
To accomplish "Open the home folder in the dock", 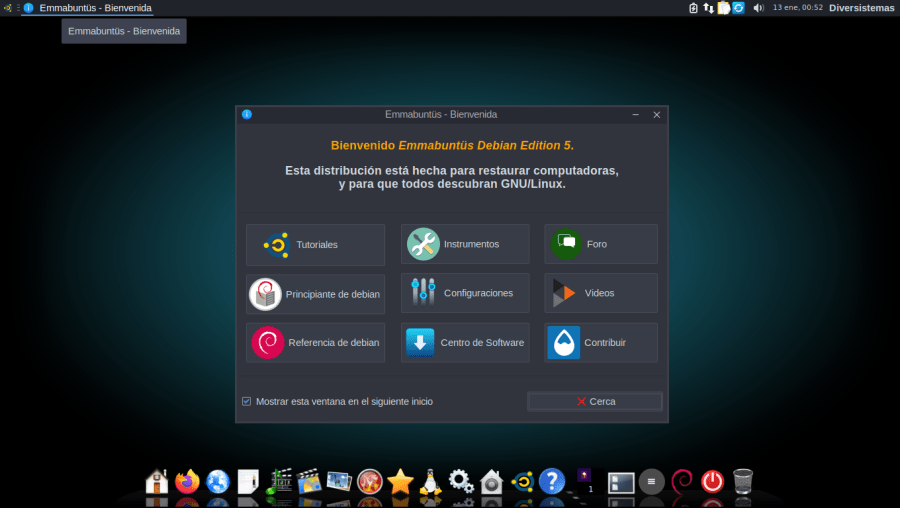I will tap(157, 482).
